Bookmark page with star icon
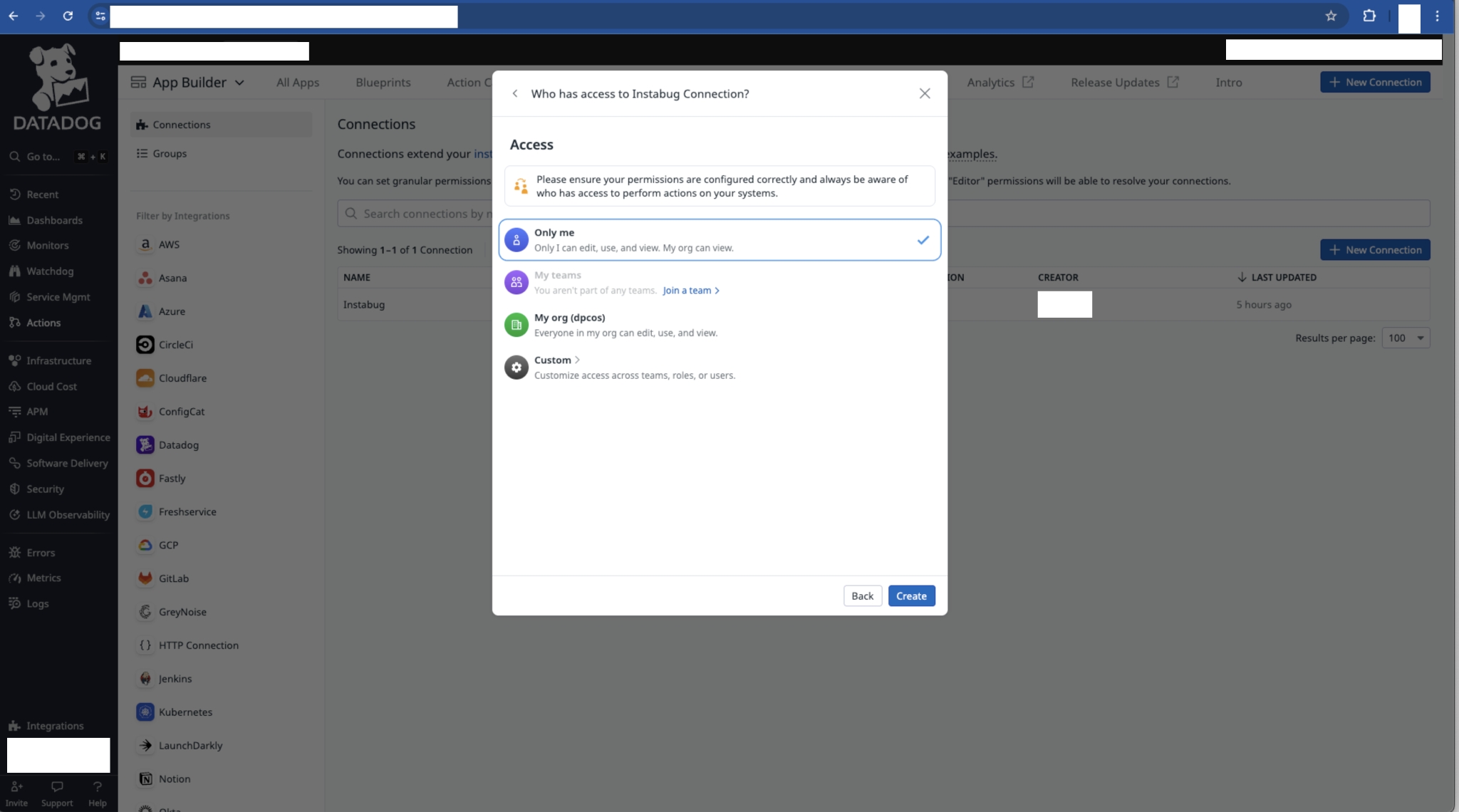 click(1331, 16)
